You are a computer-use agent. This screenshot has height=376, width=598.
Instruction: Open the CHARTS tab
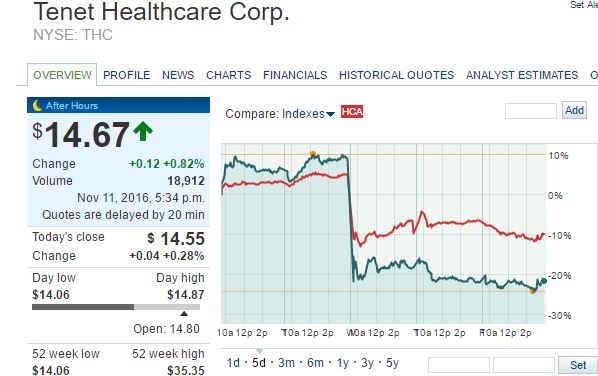coord(228,75)
